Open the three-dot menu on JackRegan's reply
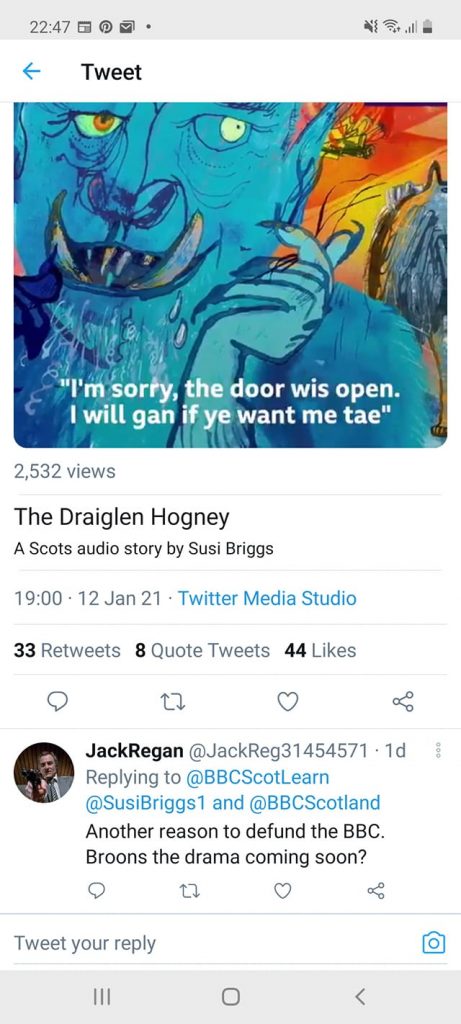This screenshot has height=1024, width=461. coord(438,750)
